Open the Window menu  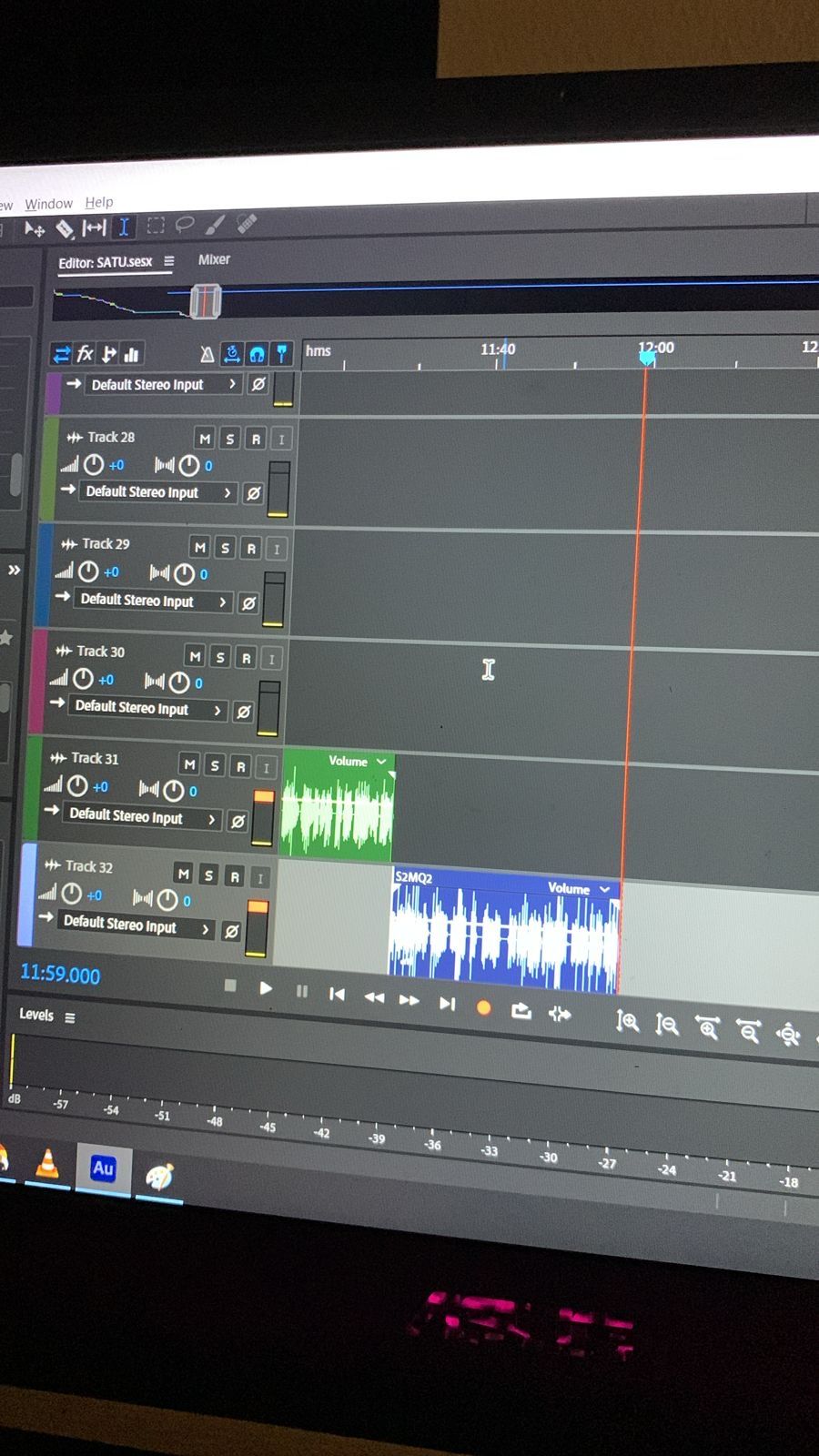[48, 204]
